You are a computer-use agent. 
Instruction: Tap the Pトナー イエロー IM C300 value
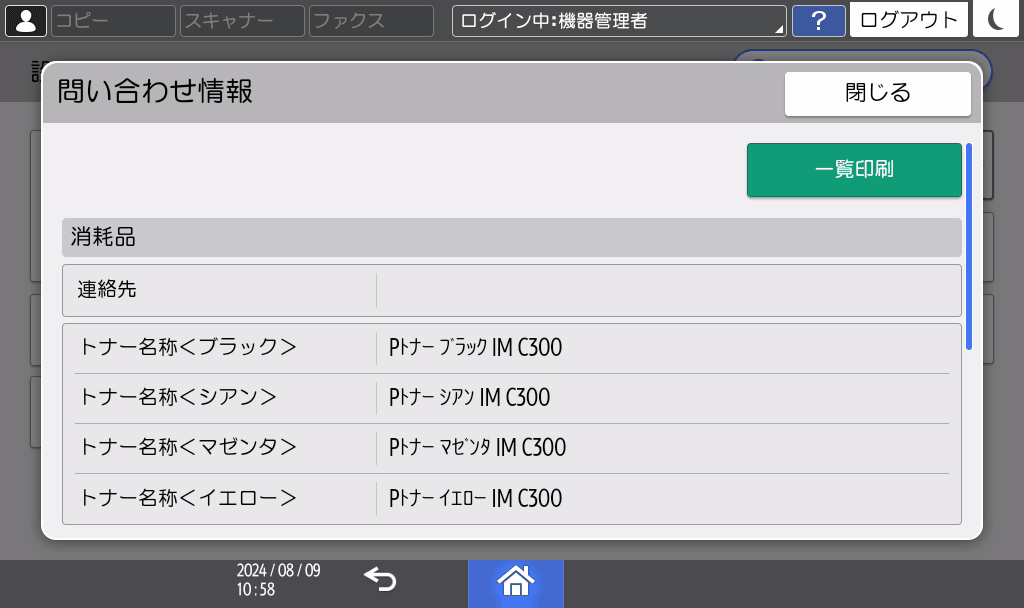(x=475, y=498)
